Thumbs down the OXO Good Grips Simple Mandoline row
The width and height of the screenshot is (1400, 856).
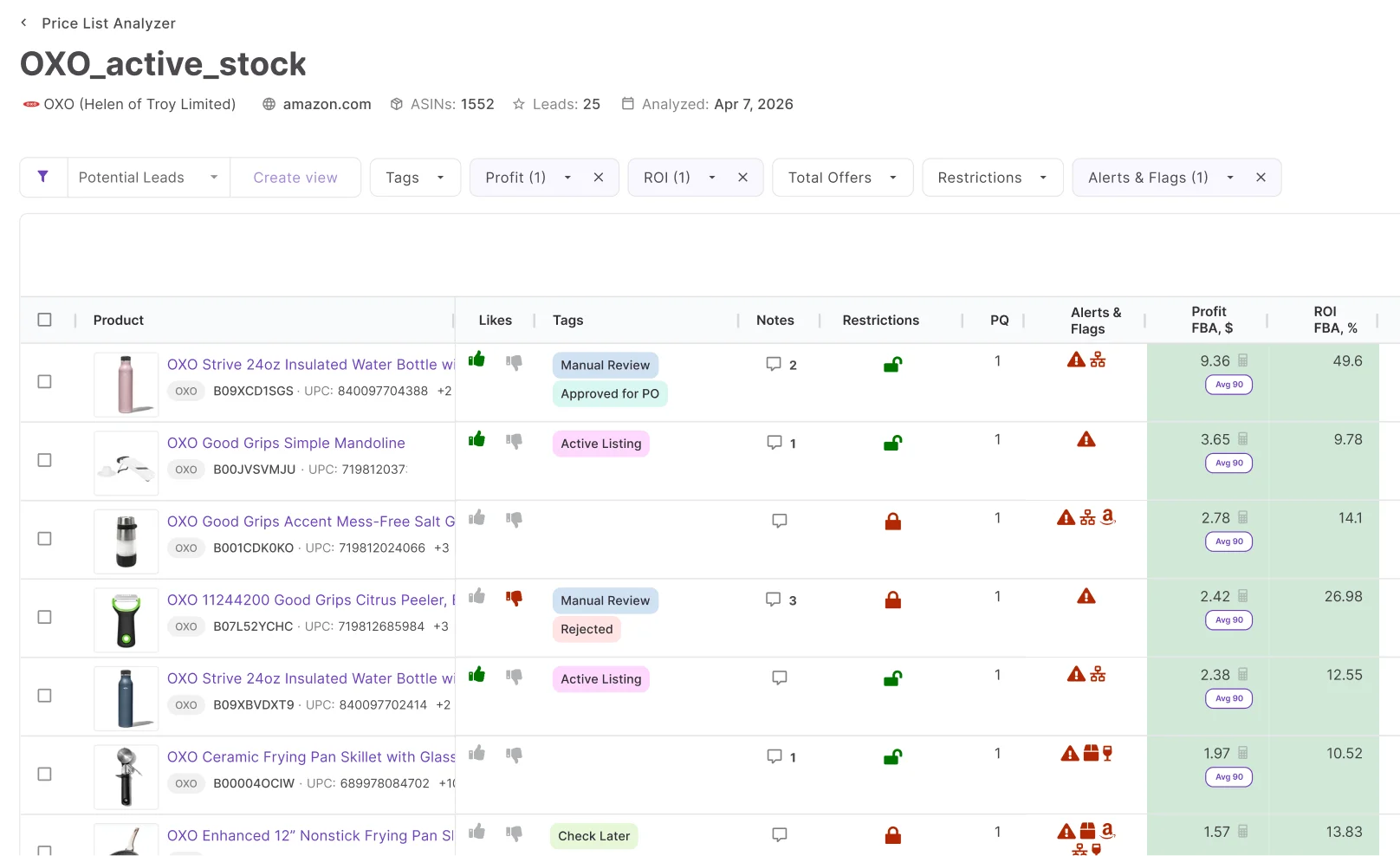514,441
